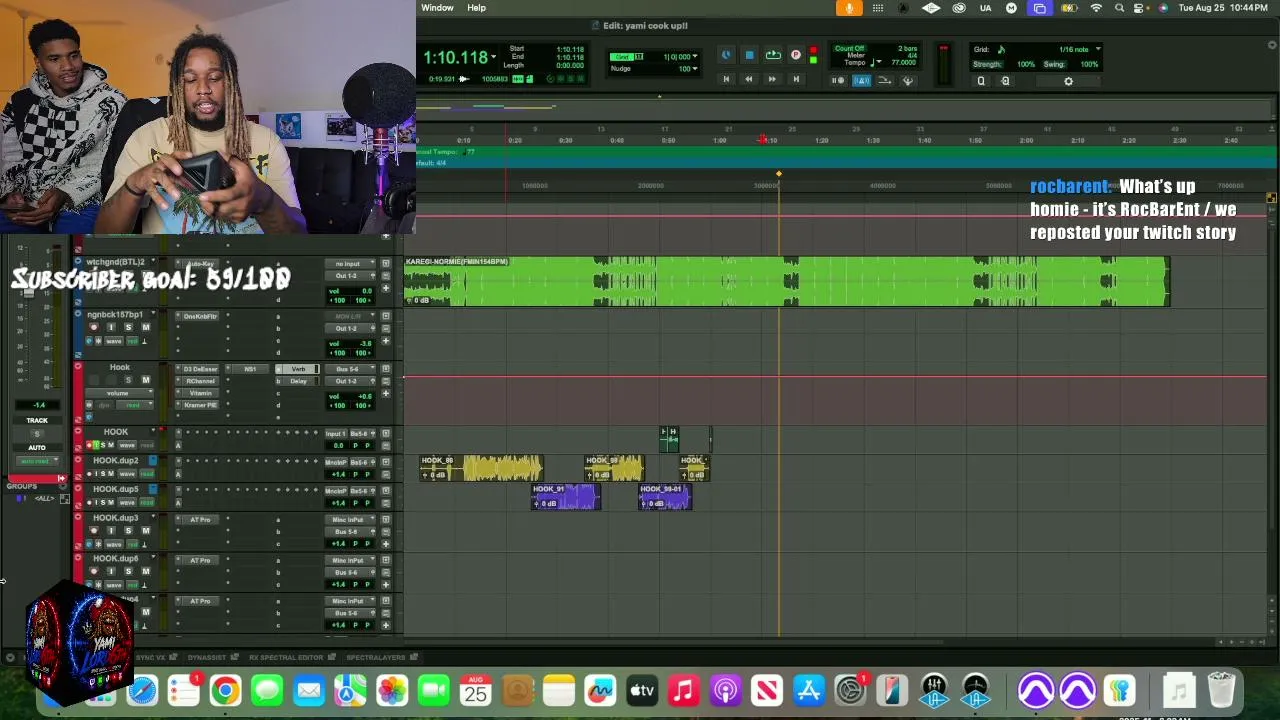The image size is (1280, 720).
Task: Click the Fast Forward transport button
Action: pos(772,80)
